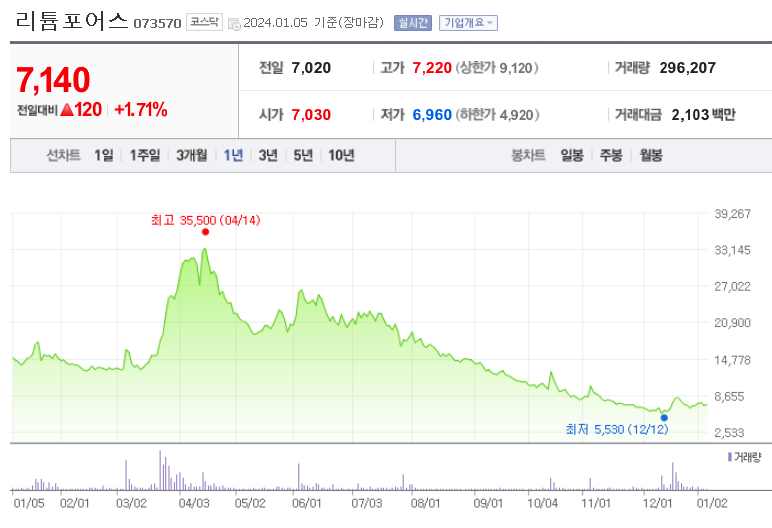Click the 거래대금 value 2,103 백만
The height and width of the screenshot is (528, 772).
(704, 115)
